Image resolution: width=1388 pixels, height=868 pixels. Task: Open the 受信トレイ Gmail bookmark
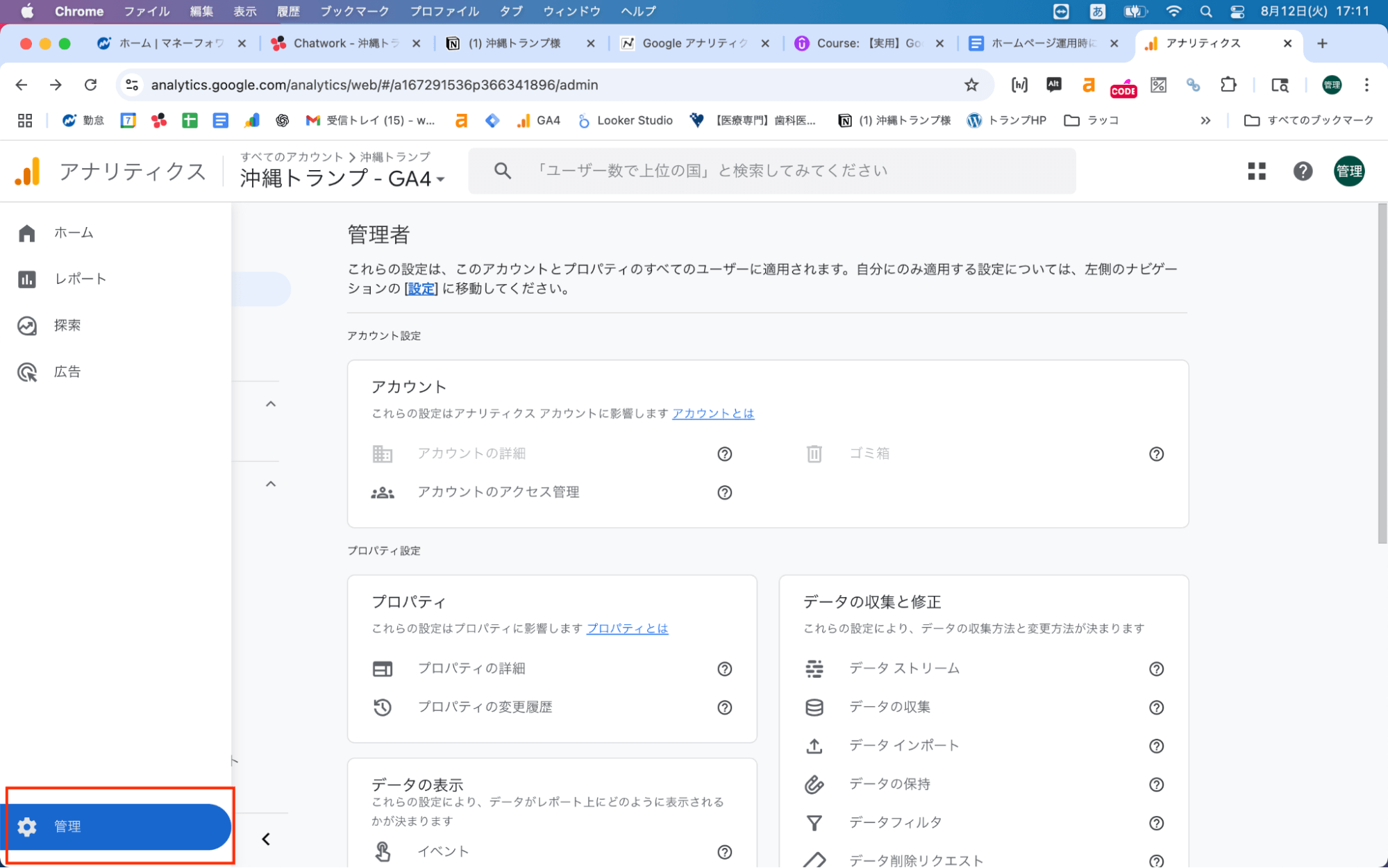click(x=371, y=119)
